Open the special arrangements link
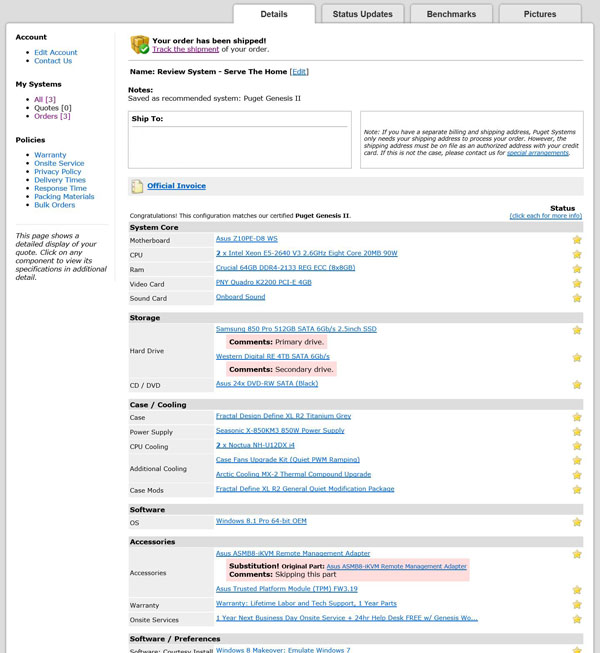The image size is (600, 653). point(538,153)
